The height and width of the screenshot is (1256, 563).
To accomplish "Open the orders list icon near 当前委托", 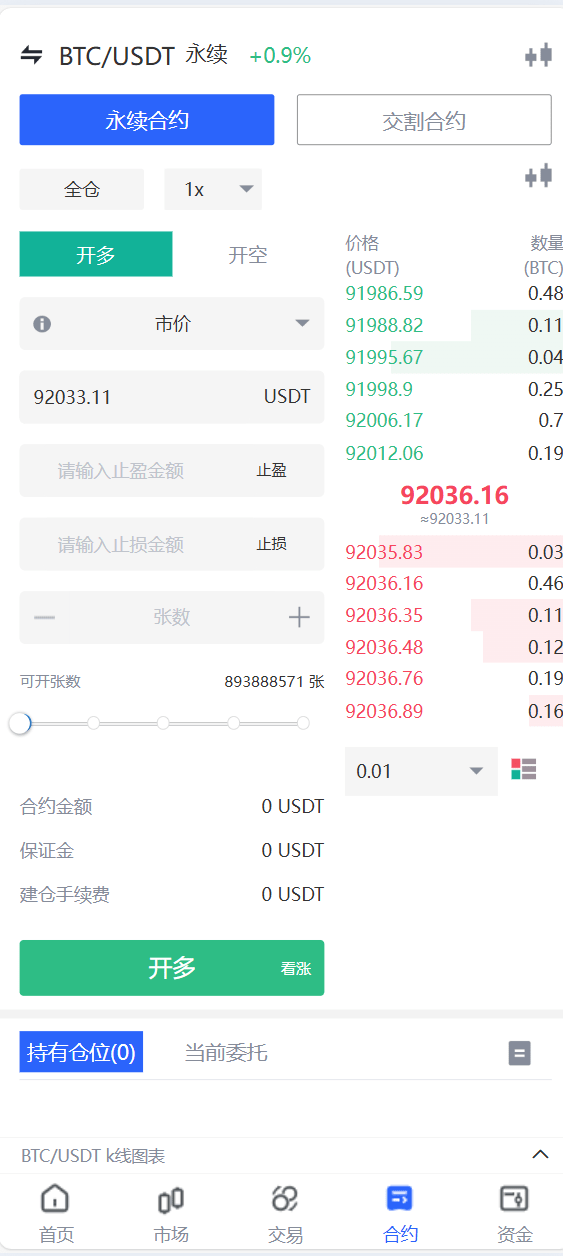I will pyautogui.click(x=520, y=1053).
